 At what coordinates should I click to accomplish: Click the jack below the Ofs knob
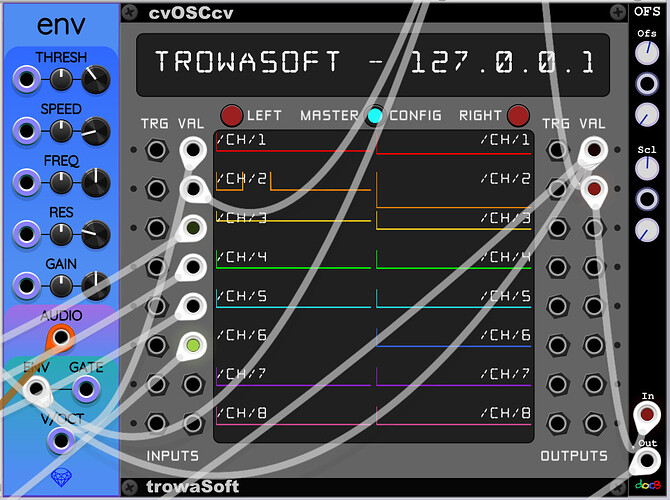tap(647, 84)
